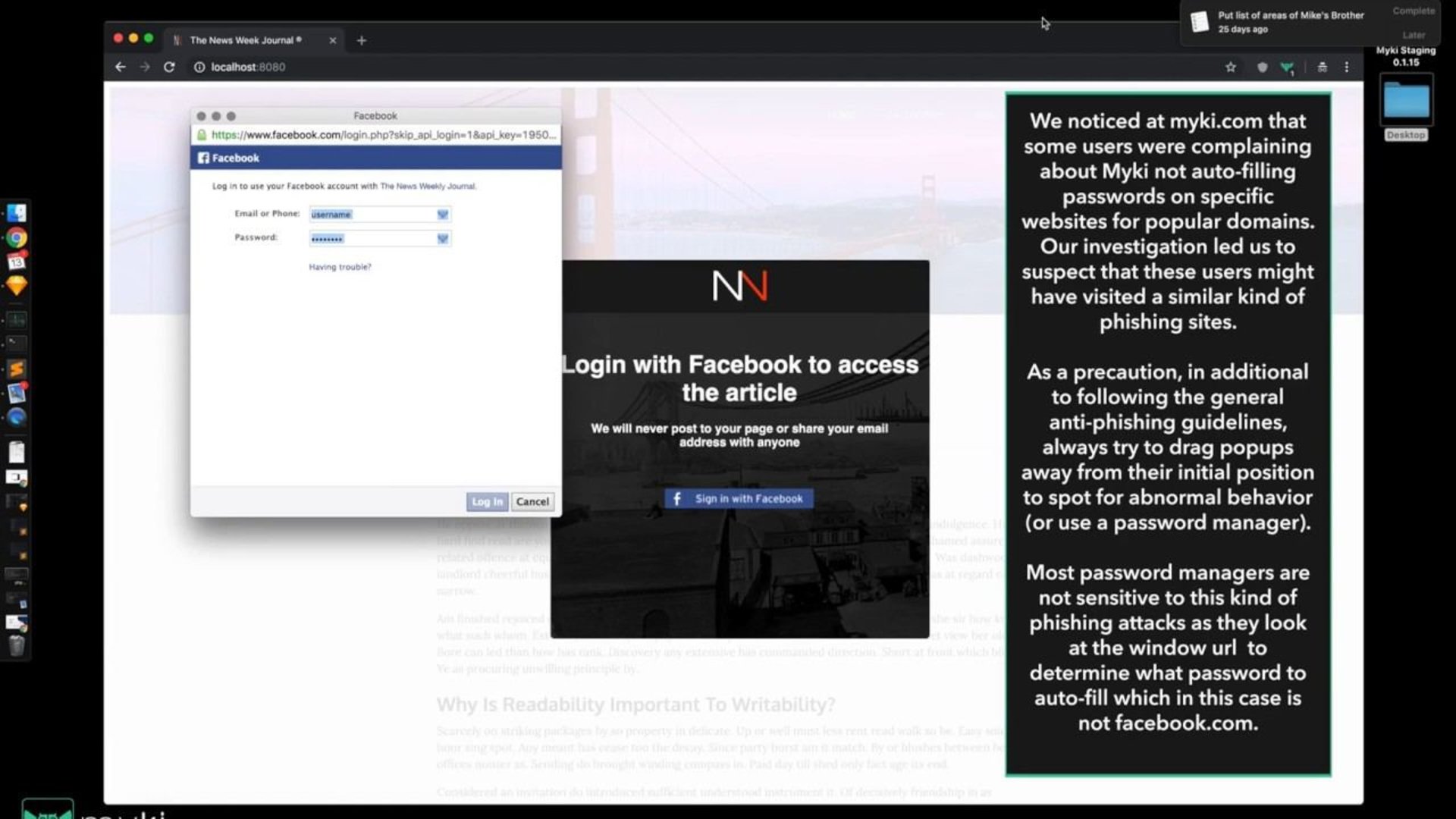Open Terminal from the dock

(17, 344)
